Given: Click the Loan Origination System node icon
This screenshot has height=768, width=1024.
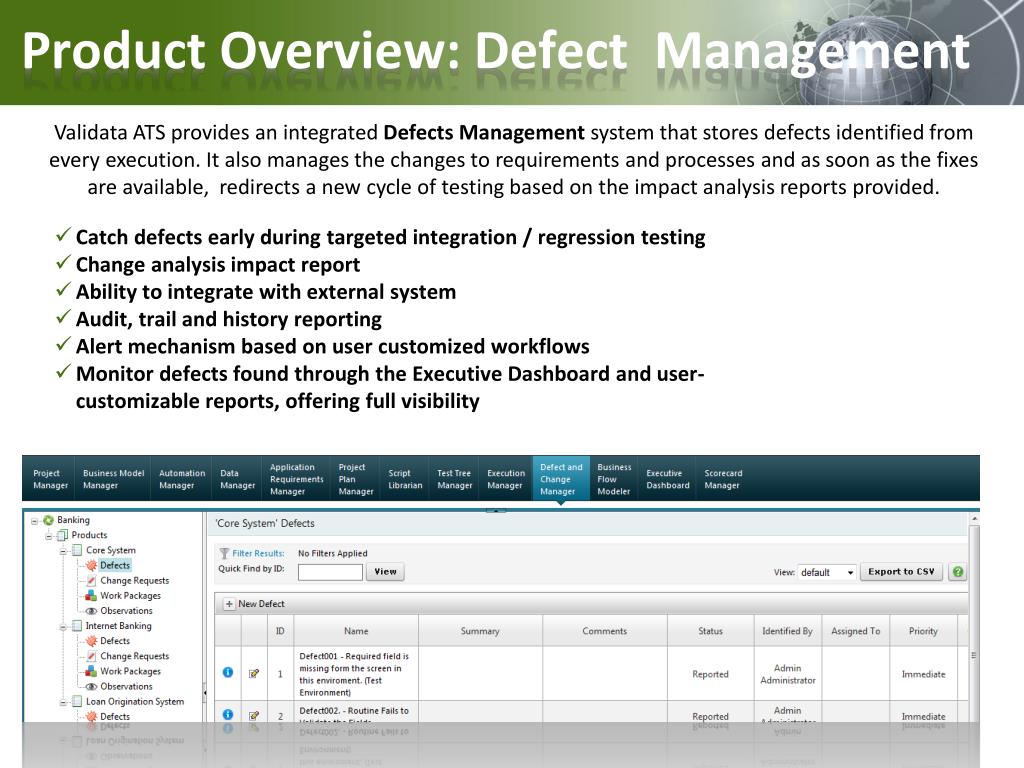Looking at the screenshot, I should 77,702.
